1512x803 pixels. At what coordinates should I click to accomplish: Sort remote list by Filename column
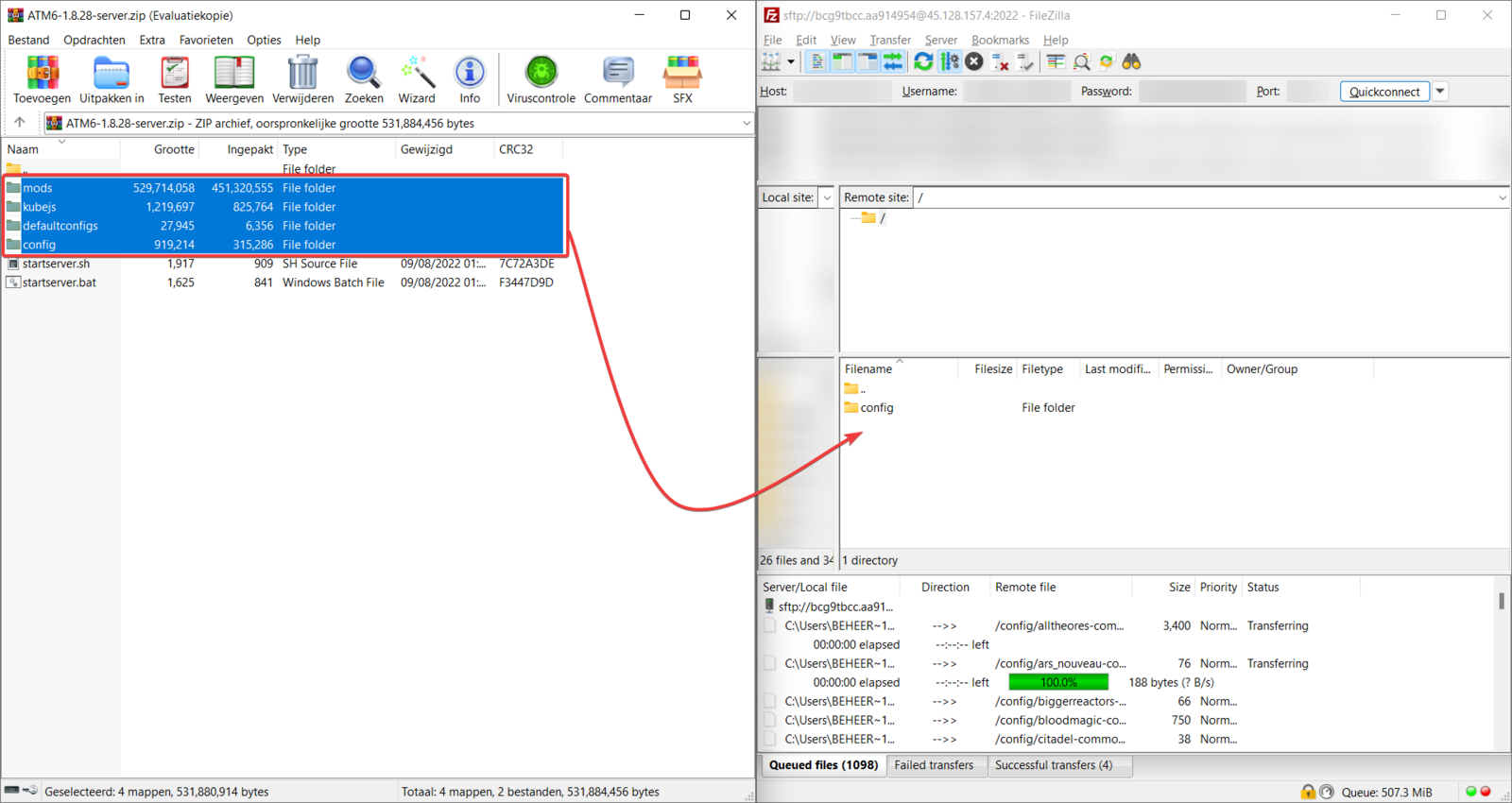click(900, 369)
